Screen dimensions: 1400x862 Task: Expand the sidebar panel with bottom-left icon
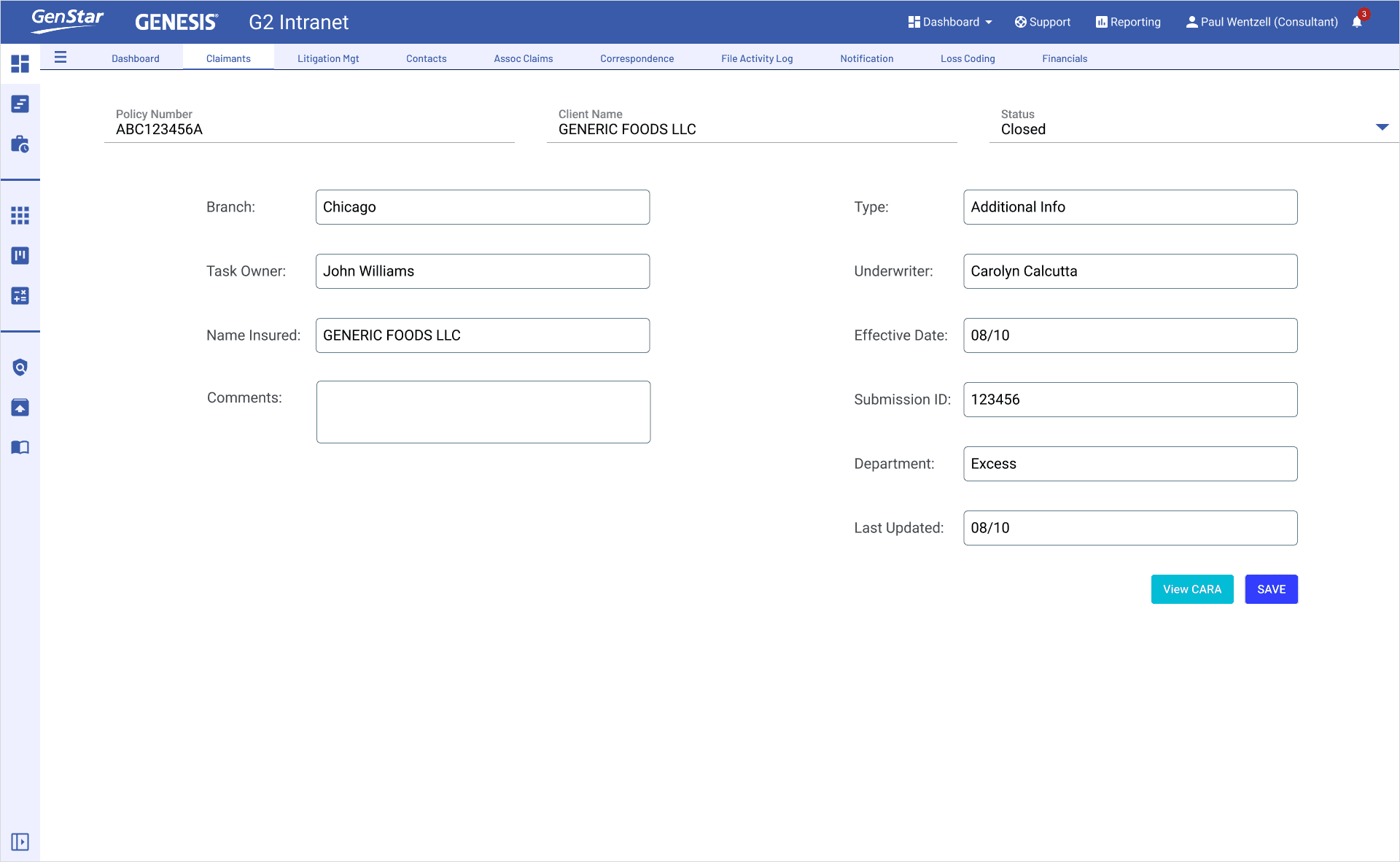(x=20, y=842)
